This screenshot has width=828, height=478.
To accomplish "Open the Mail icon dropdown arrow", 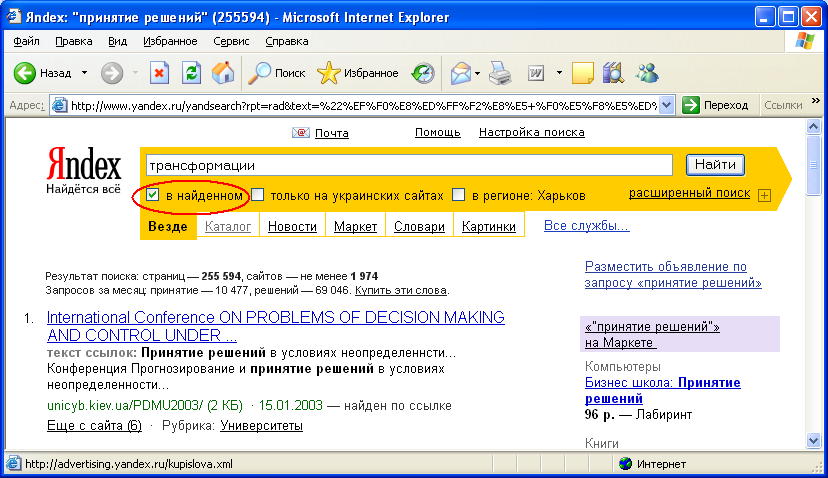I will pyautogui.click(x=477, y=73).
